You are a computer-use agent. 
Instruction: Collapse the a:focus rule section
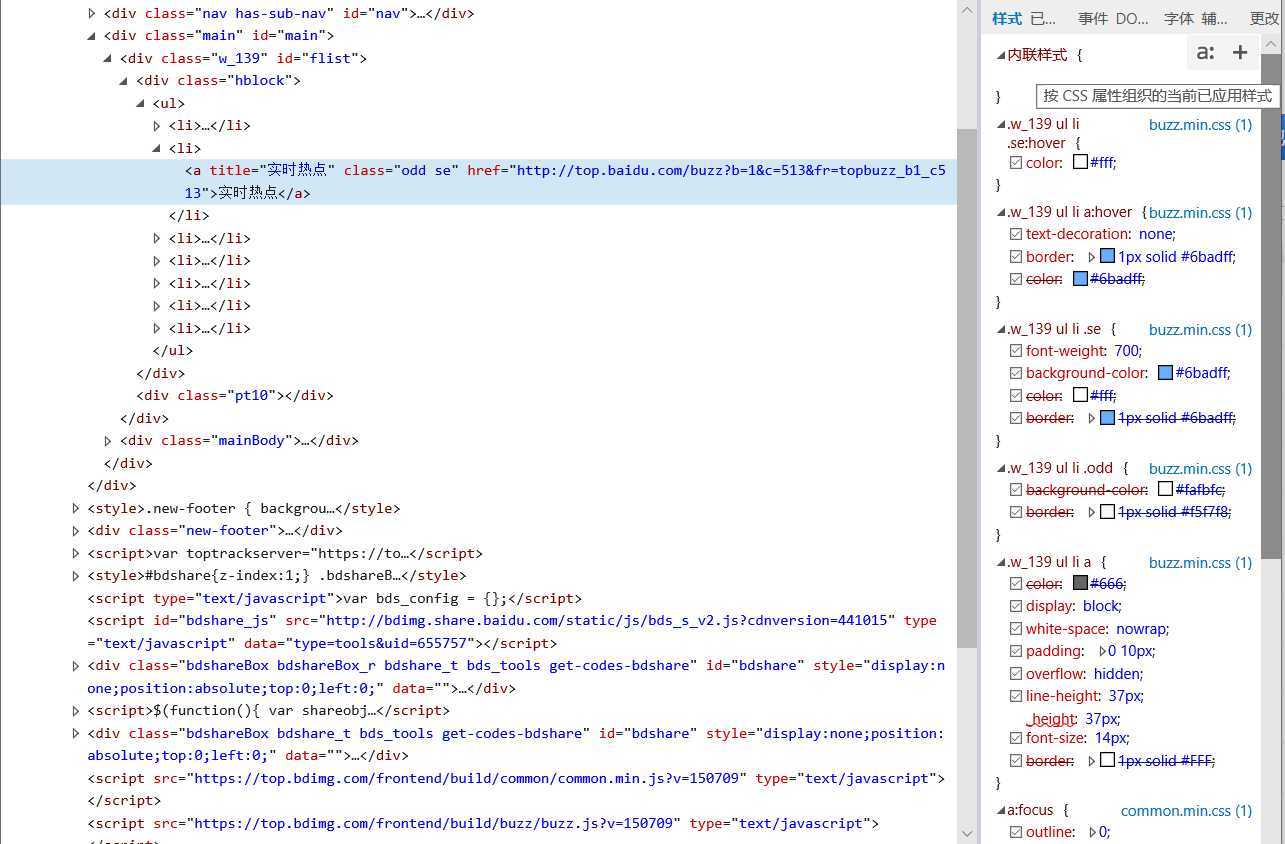pyautogui.click(x=1001, y=810)
